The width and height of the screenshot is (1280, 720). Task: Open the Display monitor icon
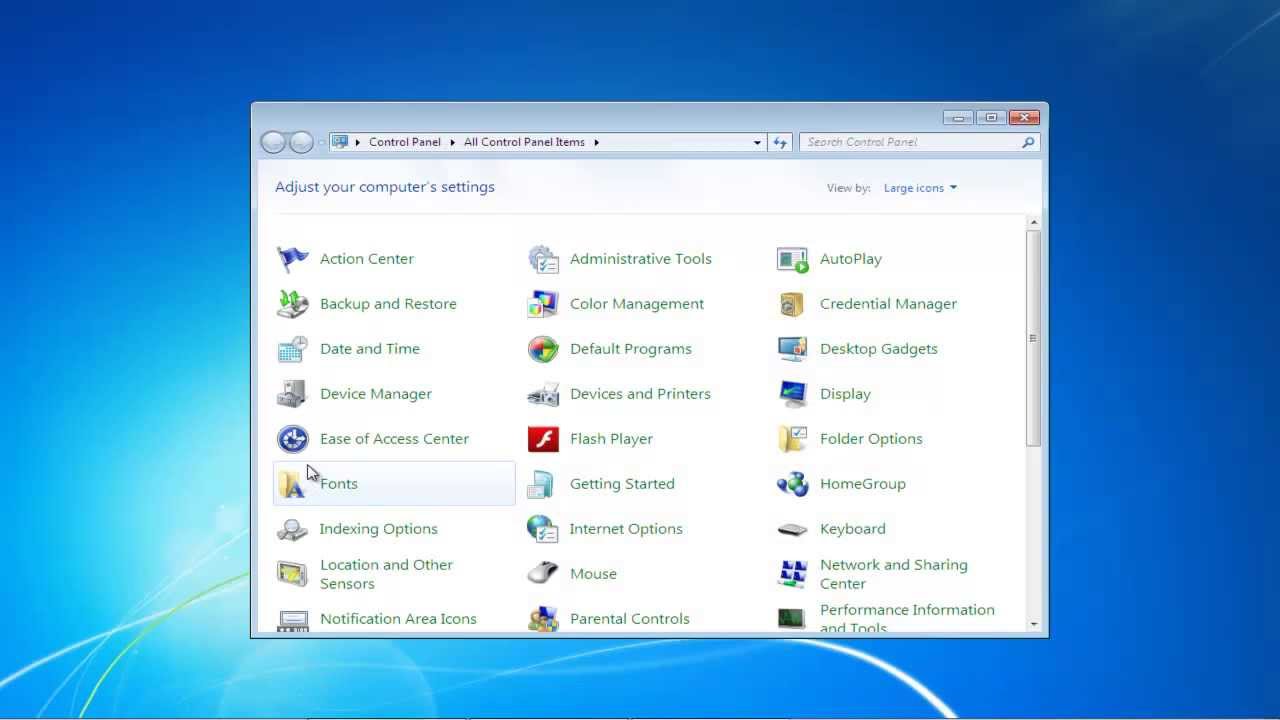[x=793, y=394]
